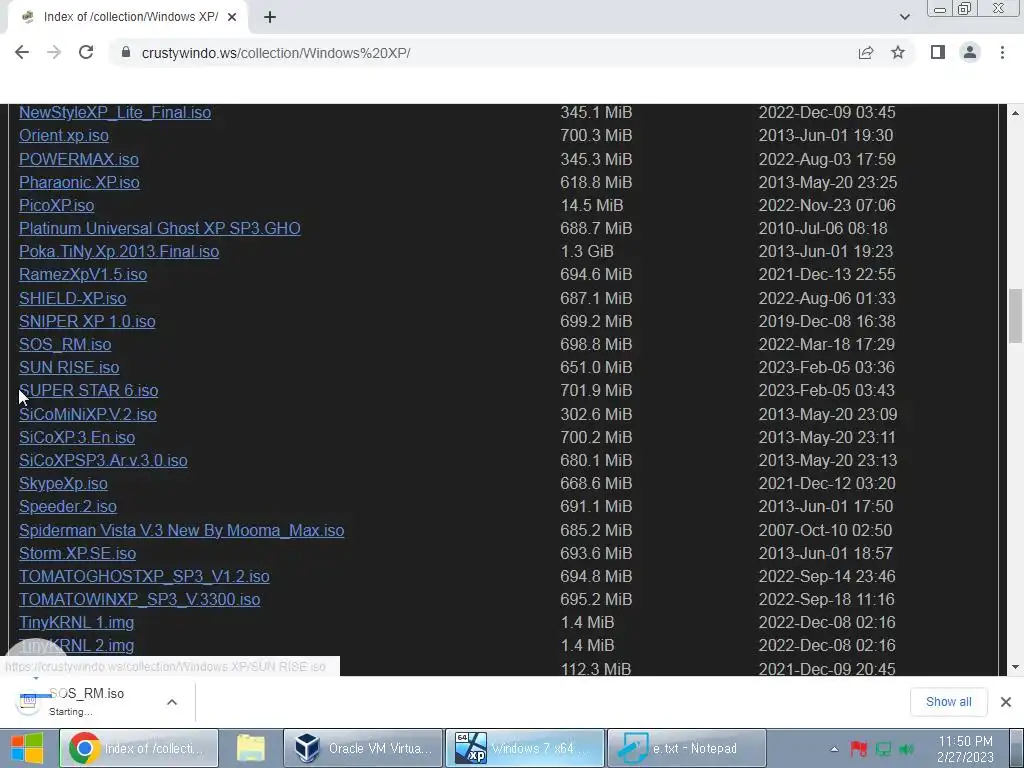Click the scrollbar down arrow
This screenshot has width=1024, height=768.
[x=1015, y=667]
